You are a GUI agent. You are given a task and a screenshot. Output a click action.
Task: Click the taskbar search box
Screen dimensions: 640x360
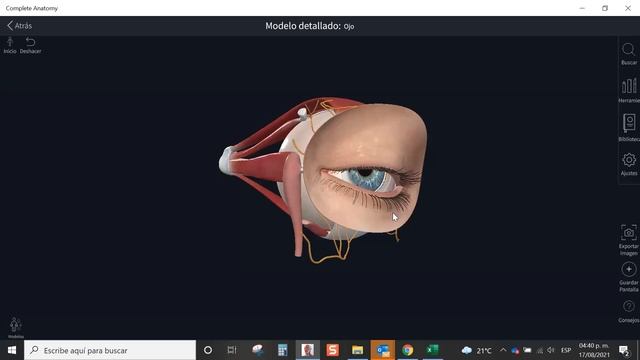(110, 350)
